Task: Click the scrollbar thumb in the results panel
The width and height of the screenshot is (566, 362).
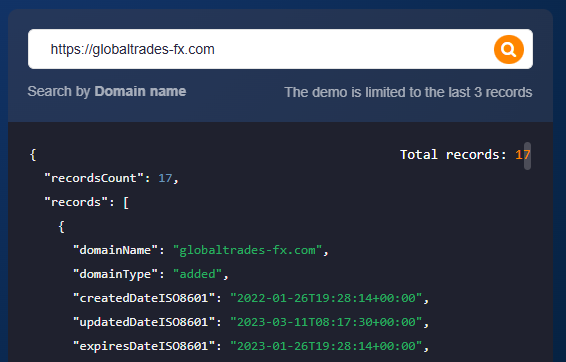Action: [527, 156]
